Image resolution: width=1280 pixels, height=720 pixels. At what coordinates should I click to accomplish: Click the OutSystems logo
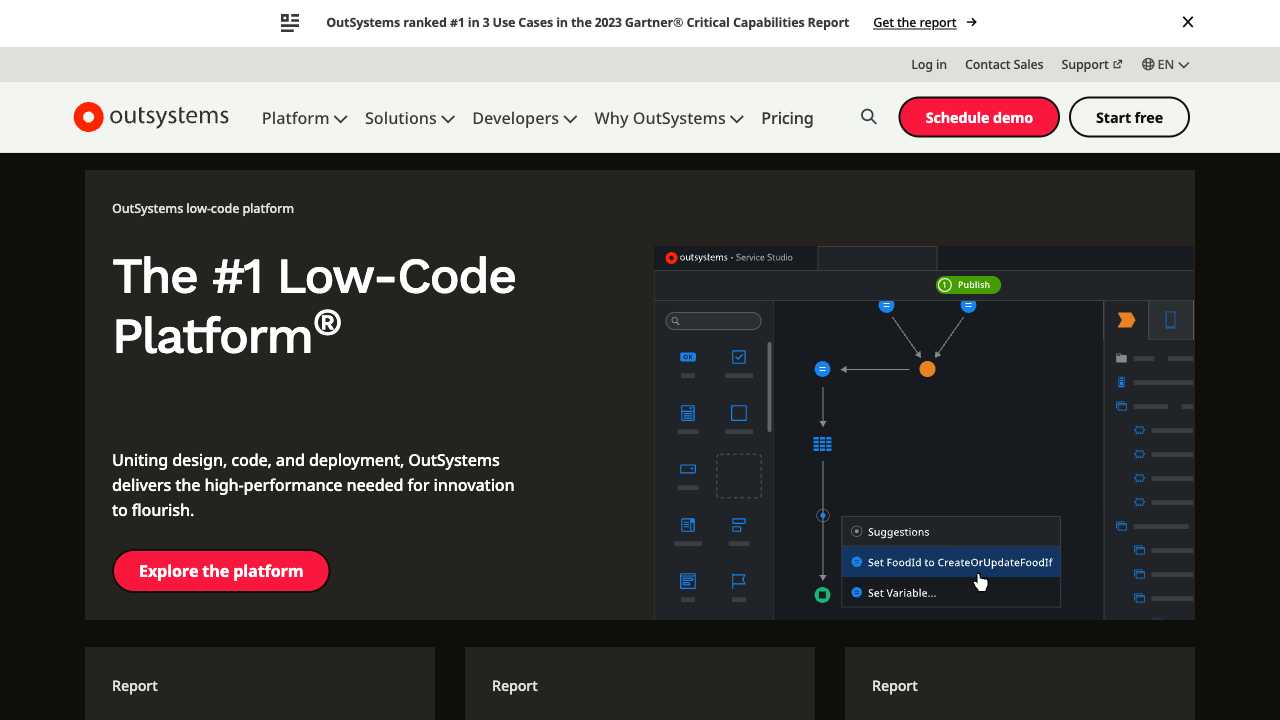[151, 117]
